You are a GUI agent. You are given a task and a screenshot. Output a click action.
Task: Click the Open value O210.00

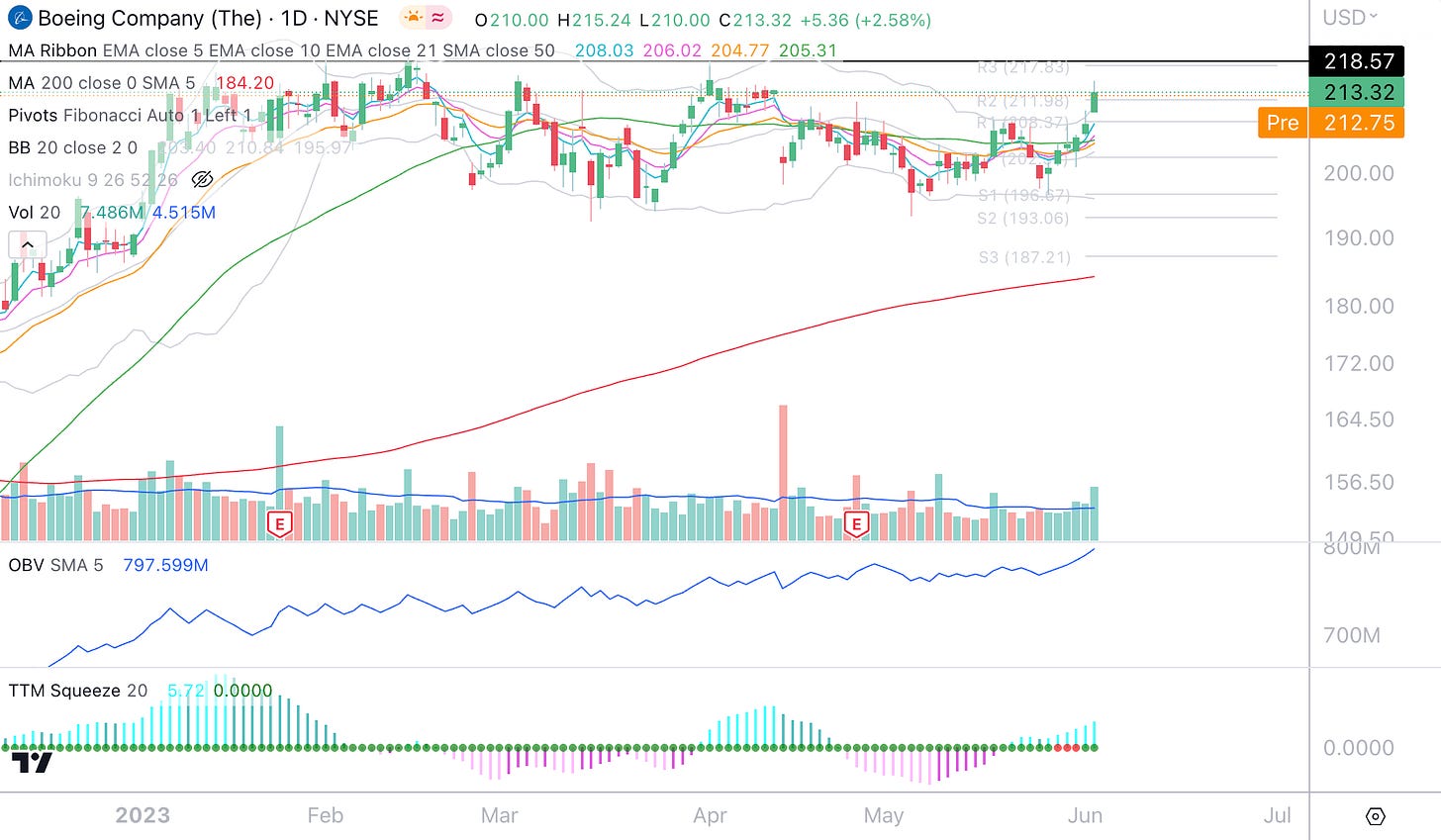(511, 20)
